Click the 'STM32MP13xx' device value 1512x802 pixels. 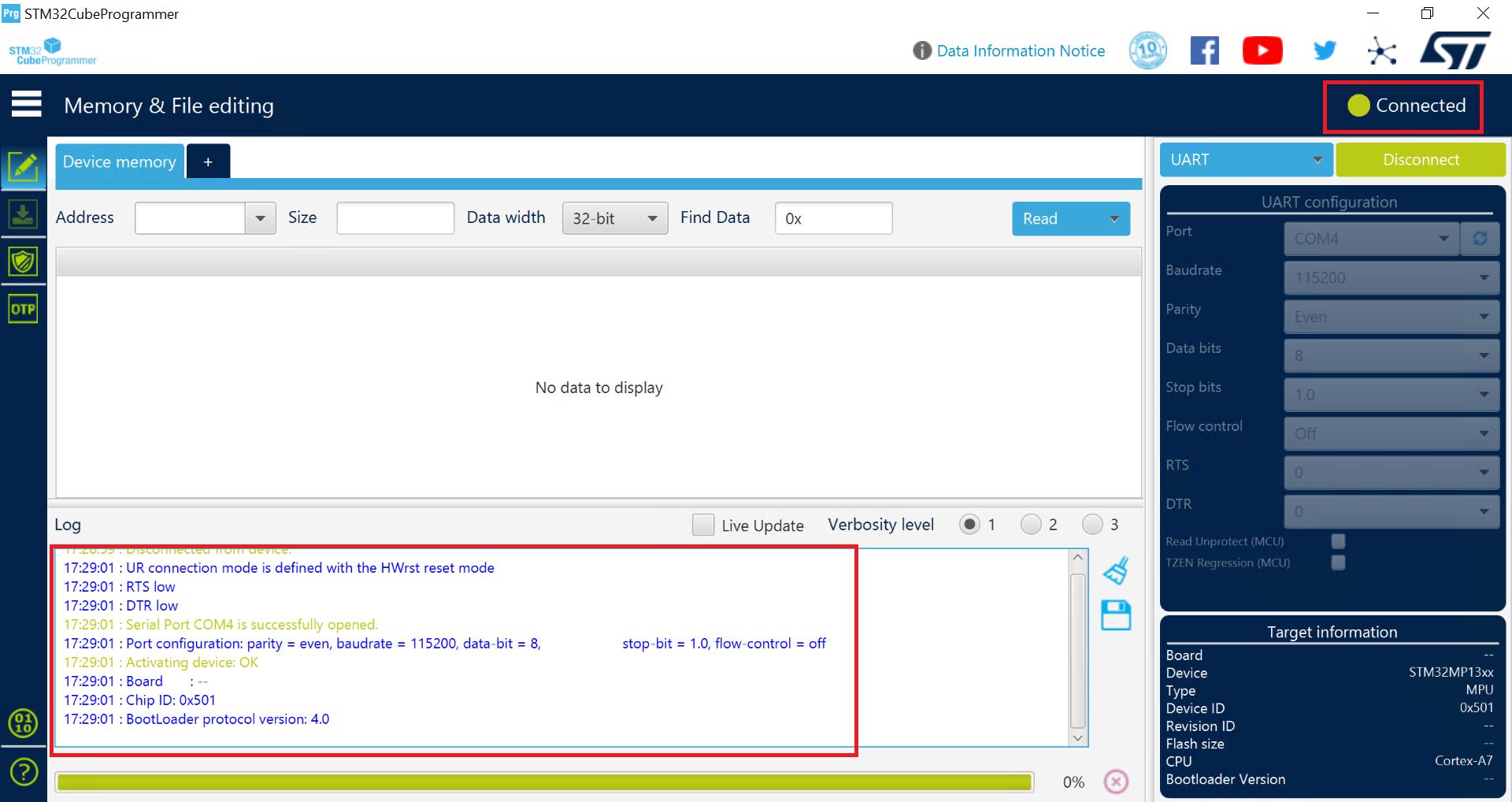[1451, 672]
